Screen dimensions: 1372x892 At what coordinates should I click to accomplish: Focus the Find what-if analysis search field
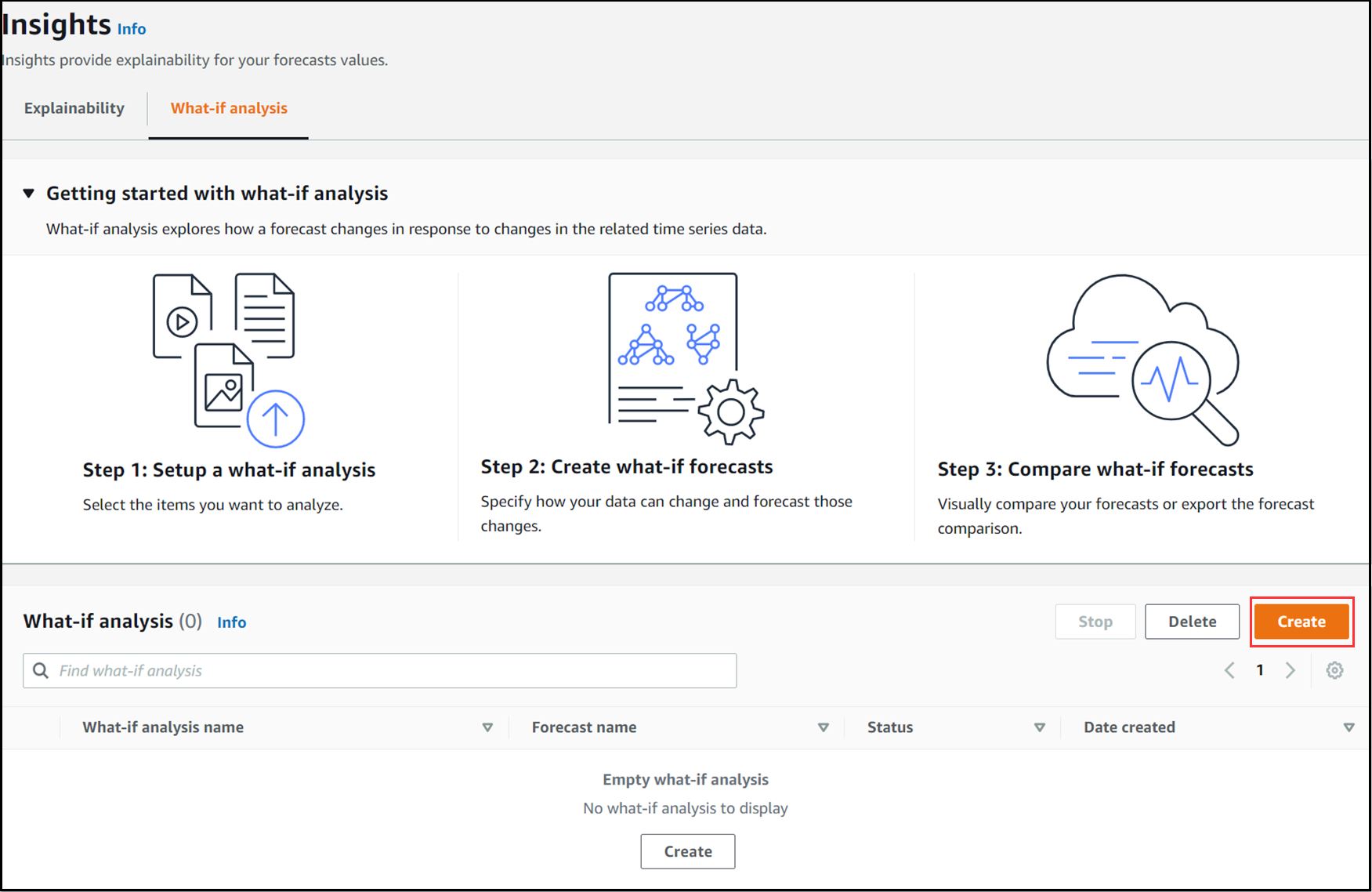tap(379, 671)
